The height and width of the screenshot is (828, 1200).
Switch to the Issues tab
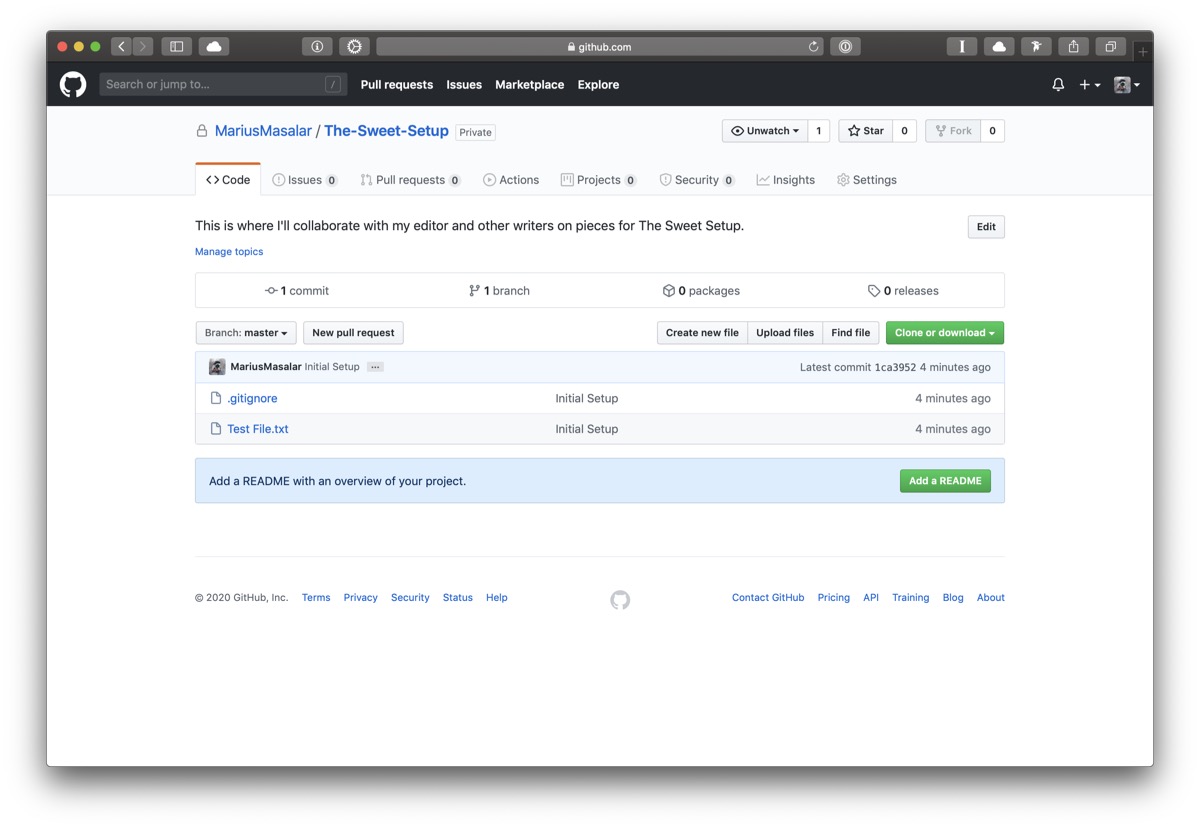tap(305, 180)
